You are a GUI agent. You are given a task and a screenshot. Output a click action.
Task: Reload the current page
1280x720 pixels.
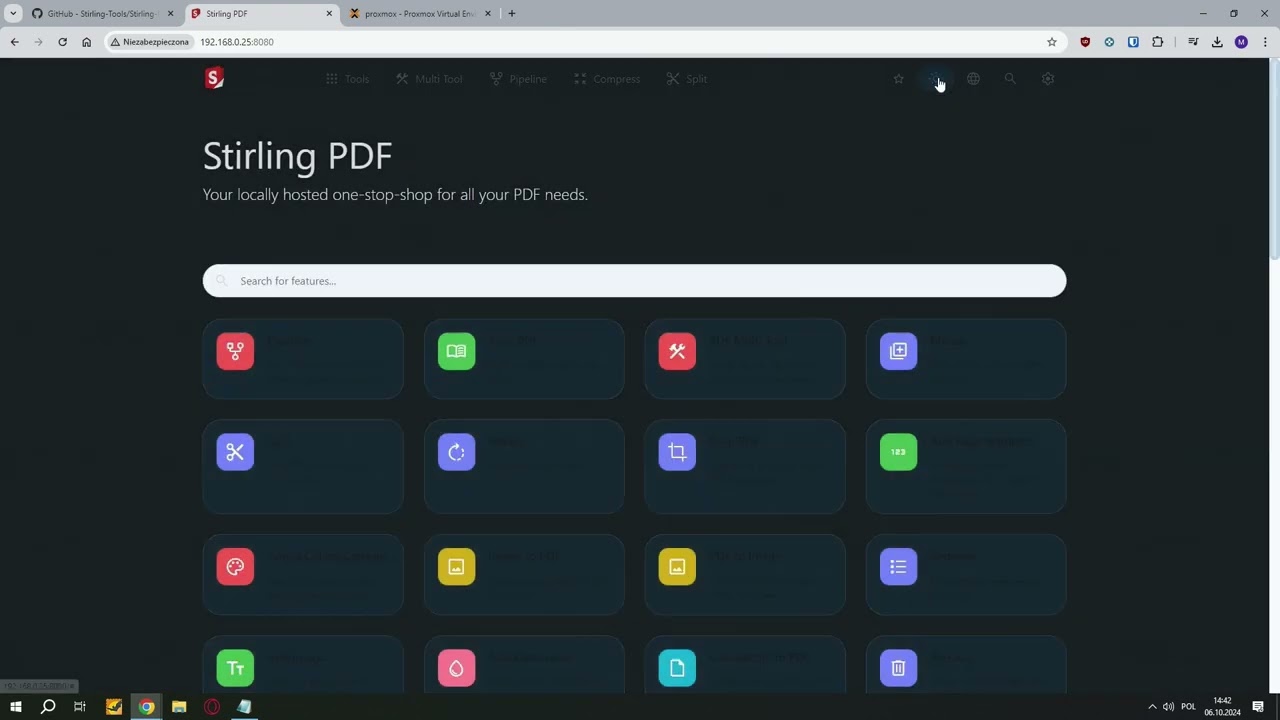coord(62,42)
